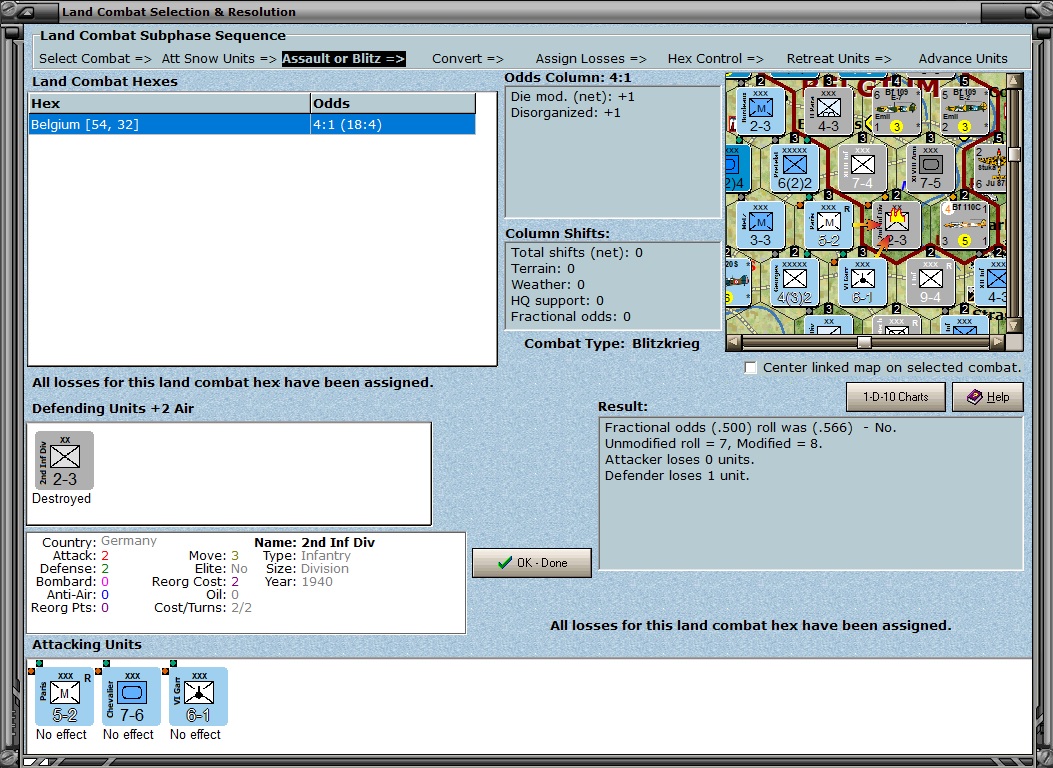This screenshot has width=1053, height=768.
Task: Click the Georges 4(3)2 HQ unit on map
Action: point(794,282)
